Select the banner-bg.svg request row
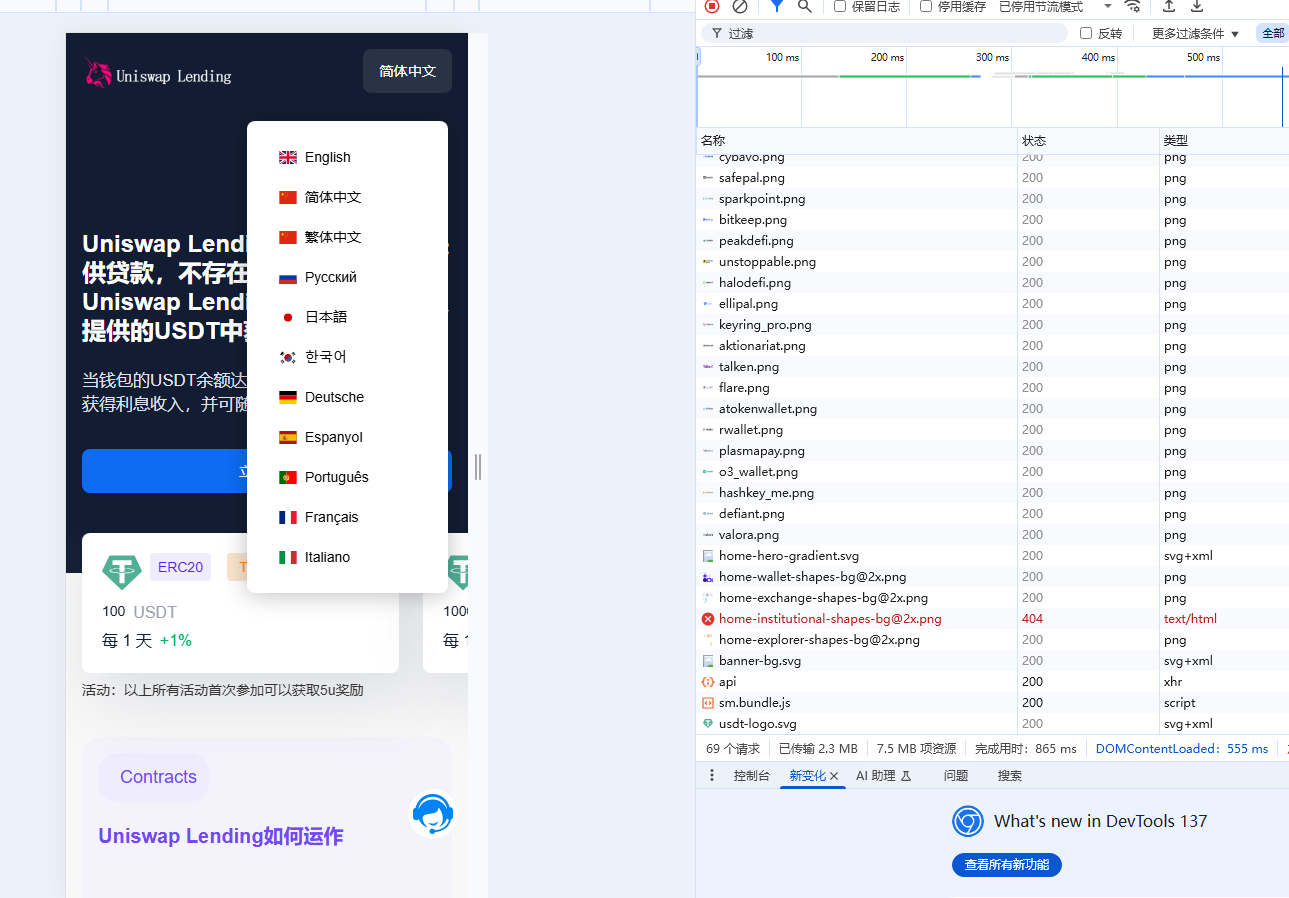The image size is (1289, 898). point(992,661)
